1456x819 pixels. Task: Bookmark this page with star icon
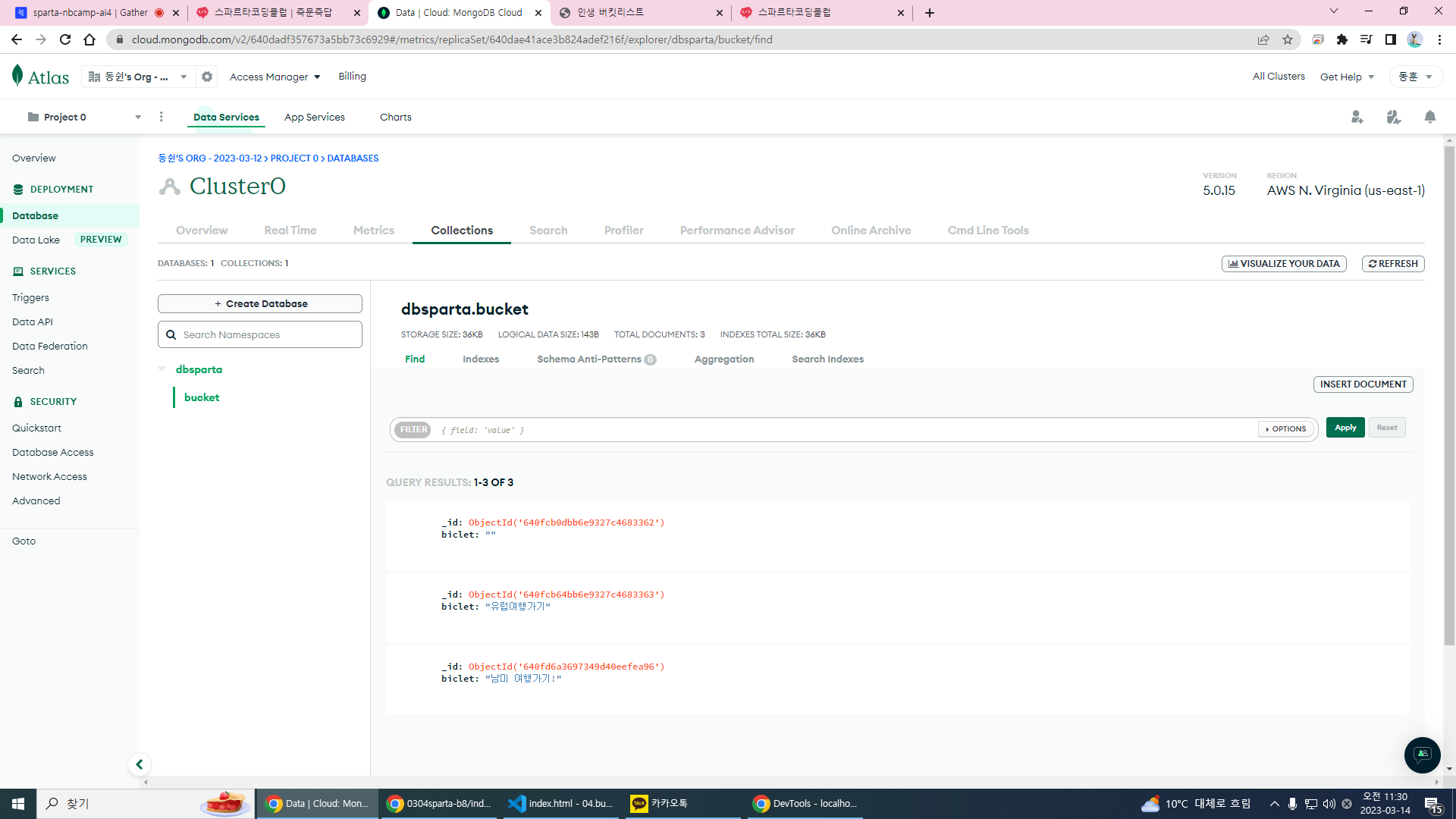pos(1288,39)
